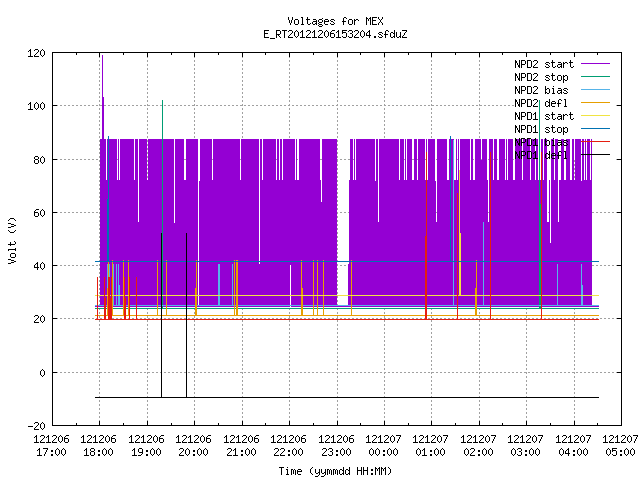Click the chart title 'Voltages for MEX'
Image resolution: width=640 pixels, height=480 pixels.
pyautogui.click(x=335, y=21)
